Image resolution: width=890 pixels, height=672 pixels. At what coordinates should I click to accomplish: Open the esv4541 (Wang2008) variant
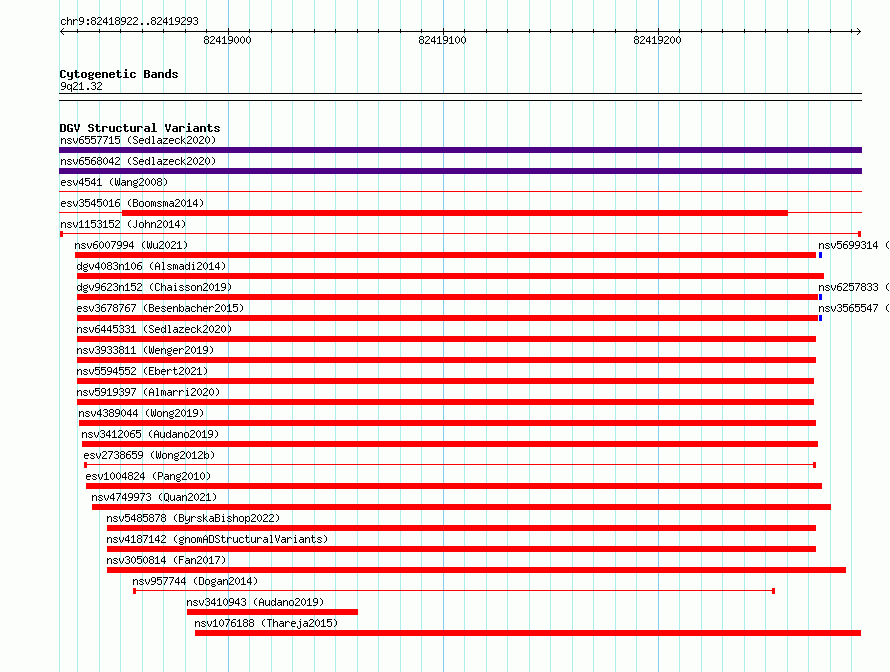tap(114, 182)
